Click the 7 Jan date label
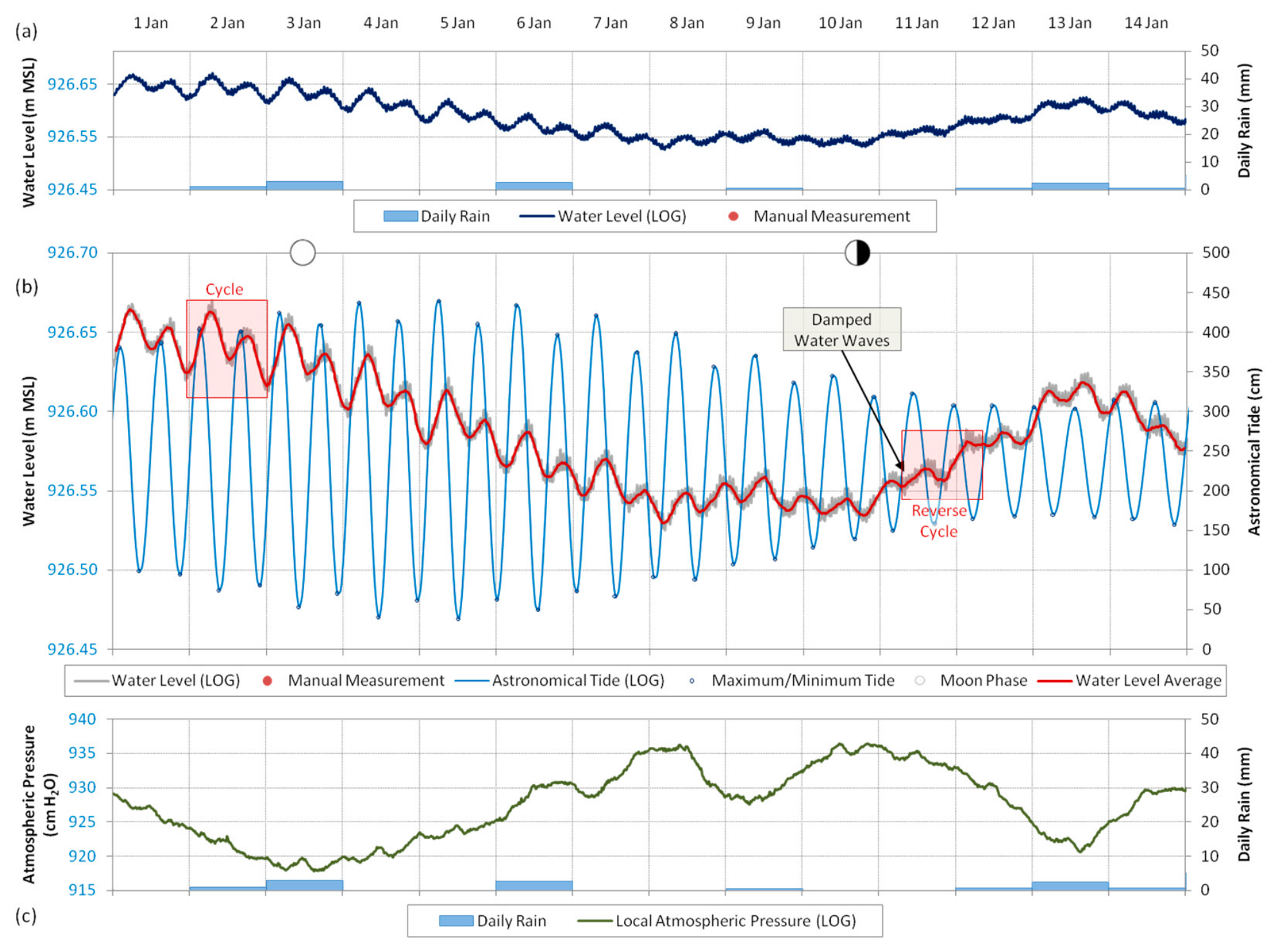Image resolution: width=1279 pixels, height=952 pixels. (610, 23)
